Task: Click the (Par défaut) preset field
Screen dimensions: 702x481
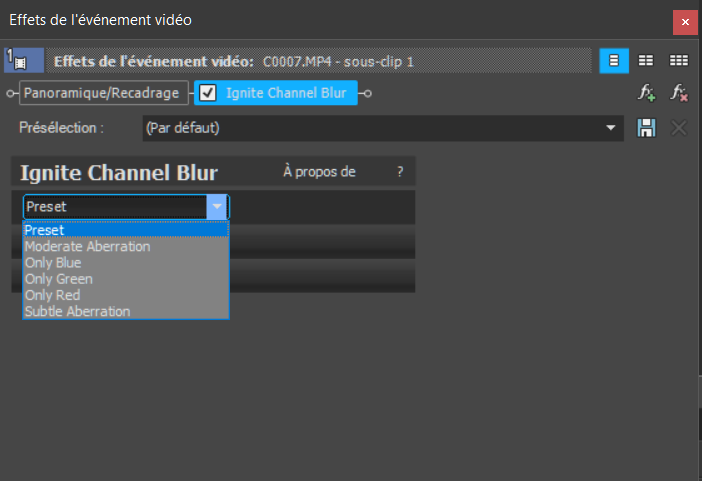Action: tap(383, 128)
